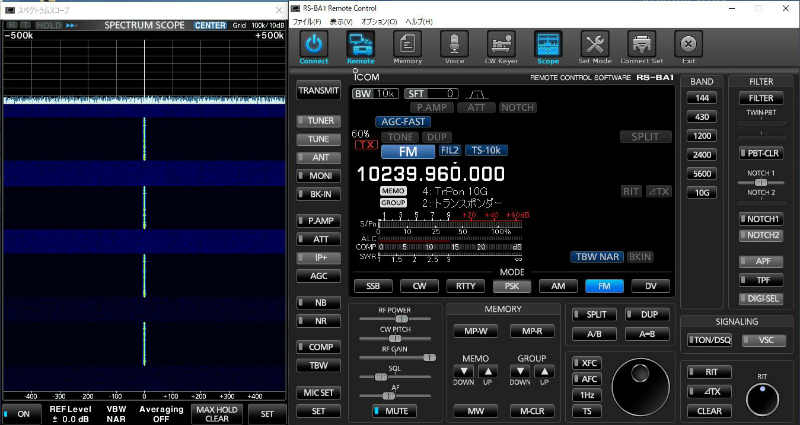This screenshot has width=800, height=425.
Task: Click the TRANSMIT button
Action: (x=319, y=91)
